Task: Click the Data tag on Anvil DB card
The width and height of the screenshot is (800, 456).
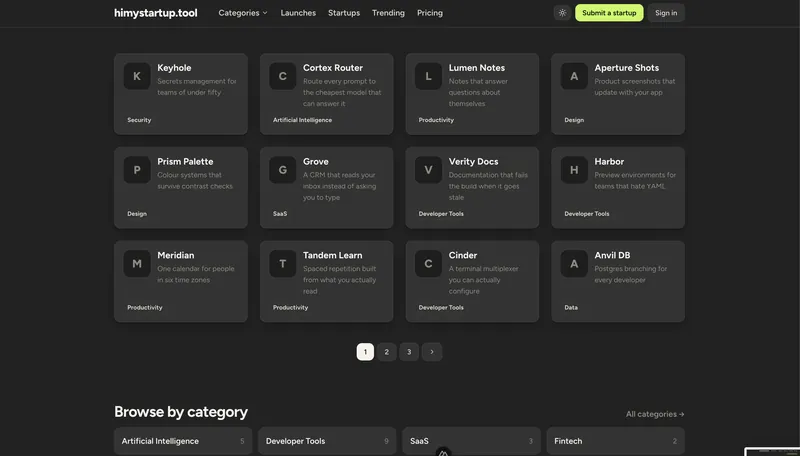Action: 571,308
